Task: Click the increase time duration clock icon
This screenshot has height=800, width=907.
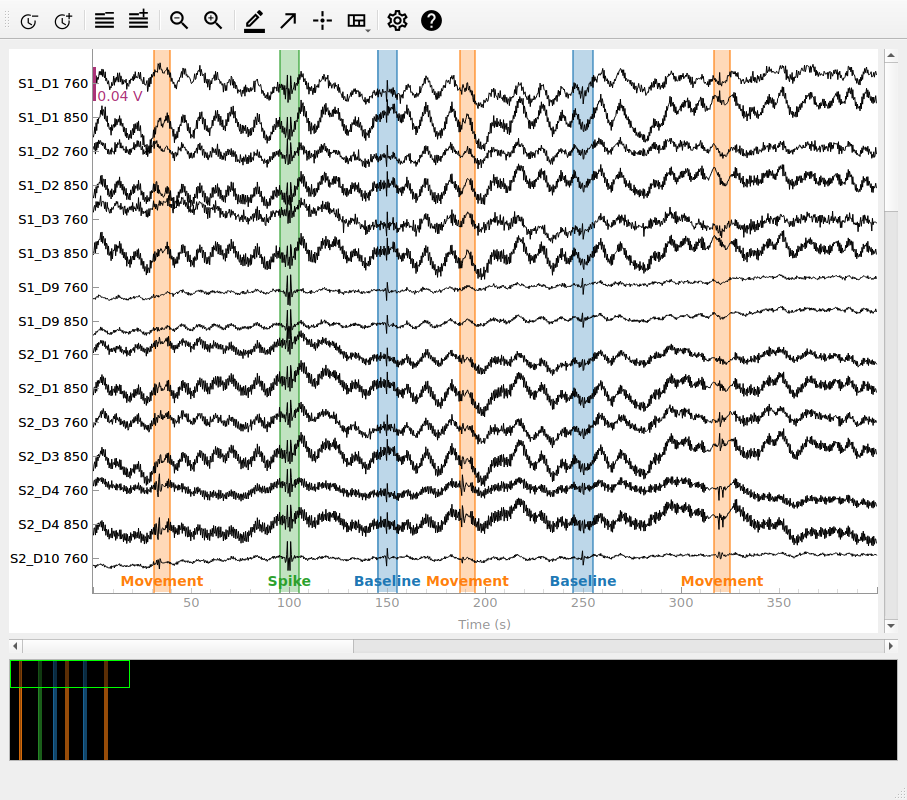Action: [x=63, y=20]
